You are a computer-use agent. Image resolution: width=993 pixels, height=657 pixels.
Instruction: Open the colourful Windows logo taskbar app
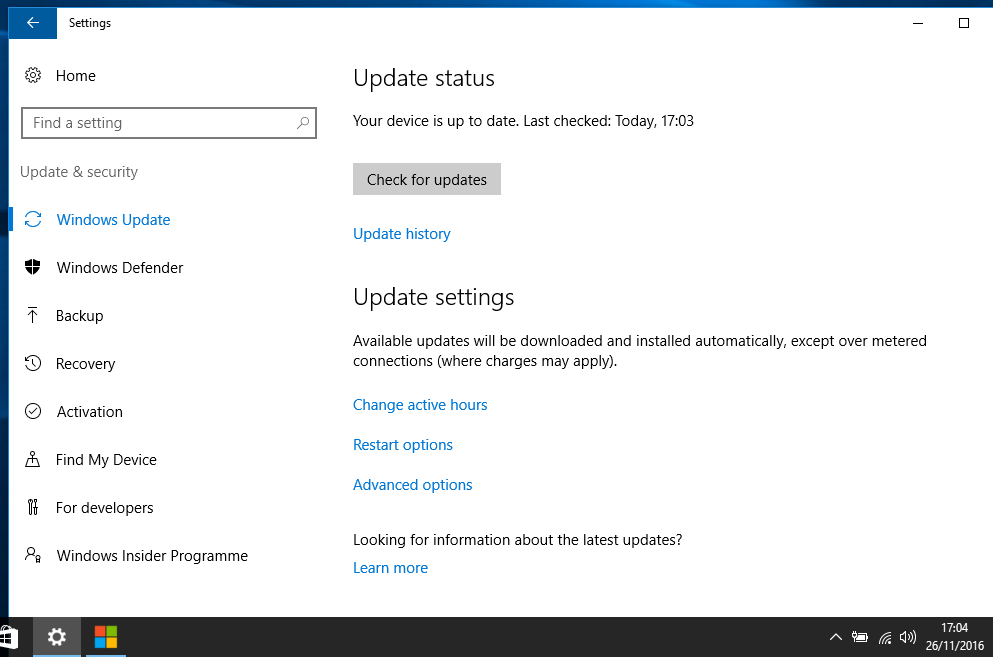pos(106,637)
